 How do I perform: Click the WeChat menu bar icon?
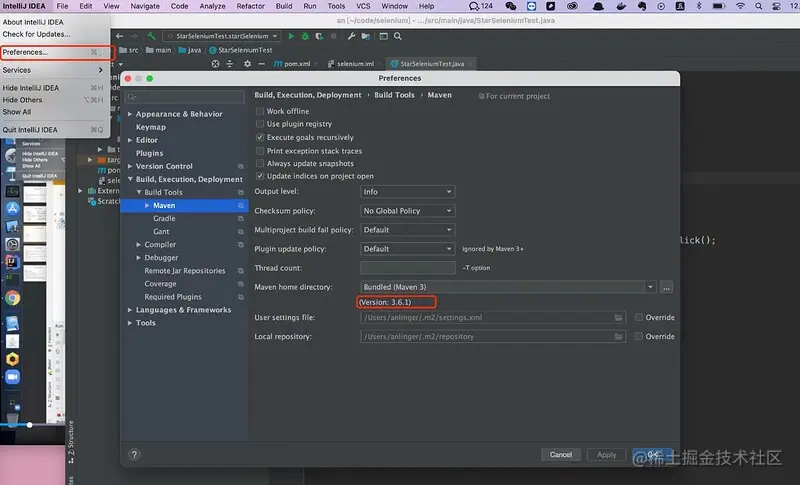coord(511,6)
